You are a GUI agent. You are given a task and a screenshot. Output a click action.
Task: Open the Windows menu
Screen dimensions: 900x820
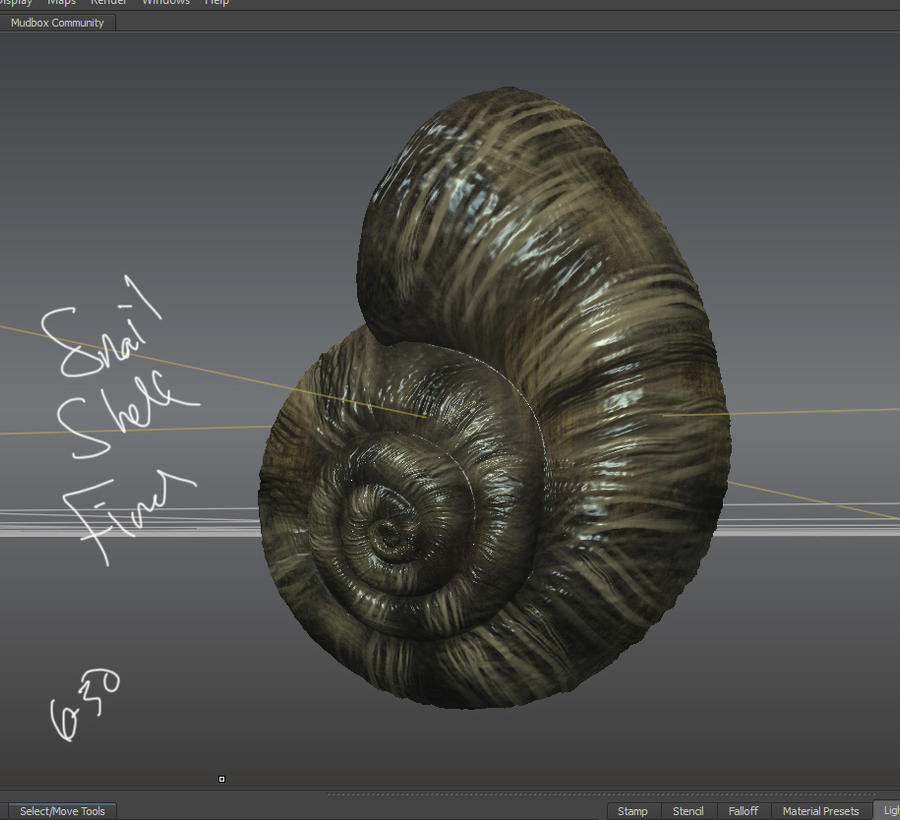164,3
